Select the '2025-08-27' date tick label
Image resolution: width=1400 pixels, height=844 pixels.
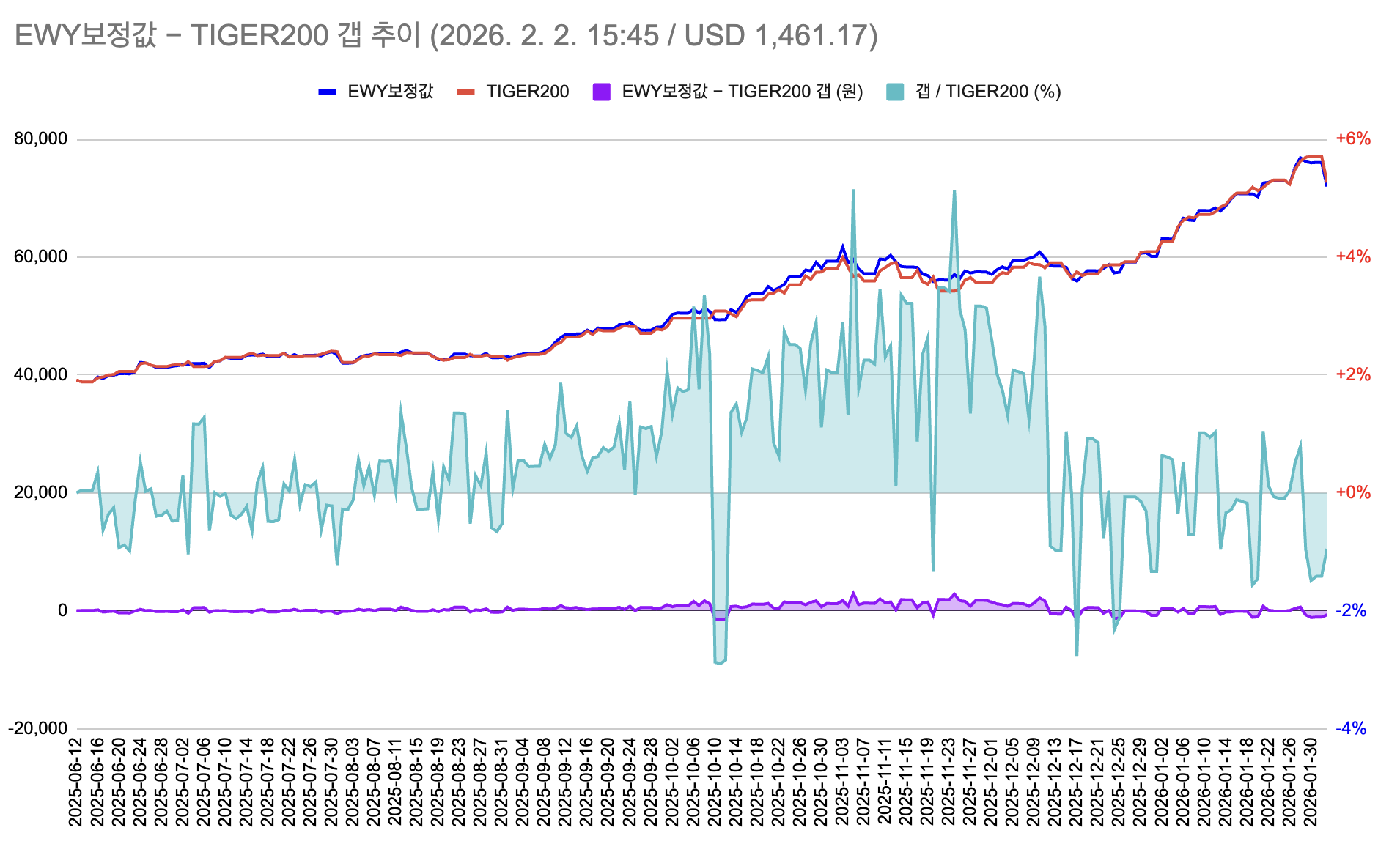click(479, 782)
